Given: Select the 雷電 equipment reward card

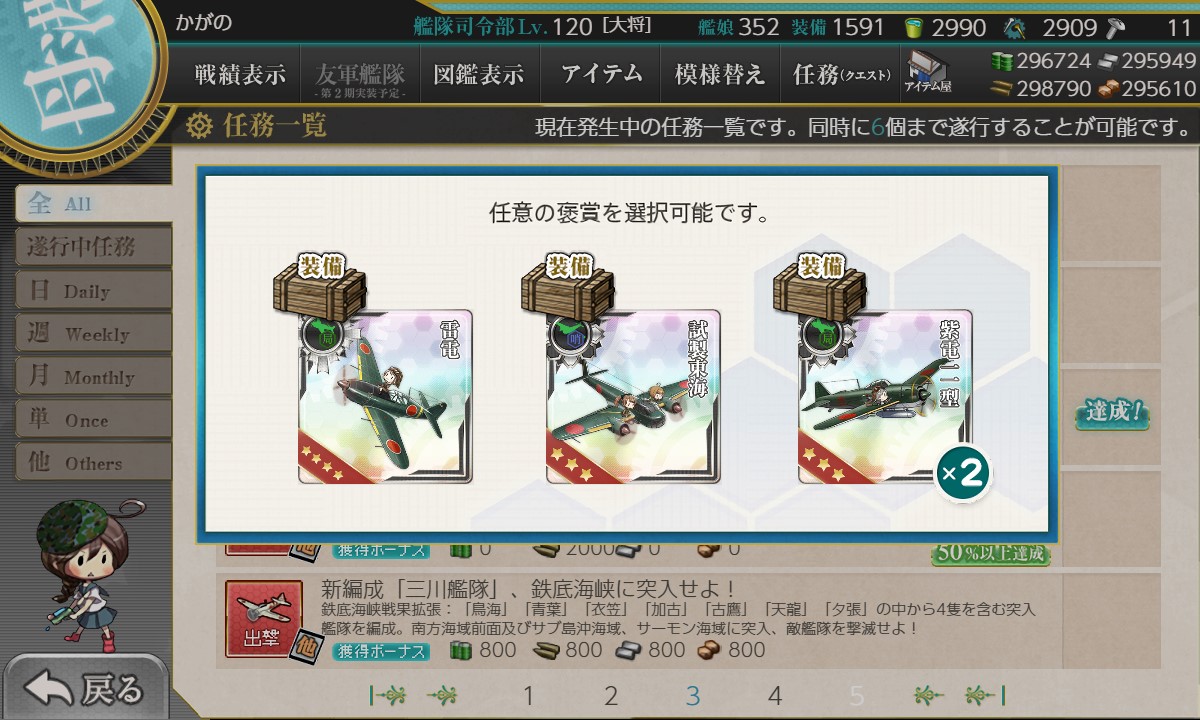Looking at the screenshot, I should click(385, 397).
